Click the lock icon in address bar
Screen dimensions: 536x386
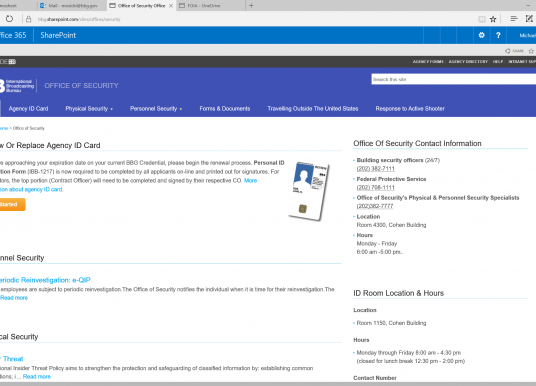click(29, 19)
